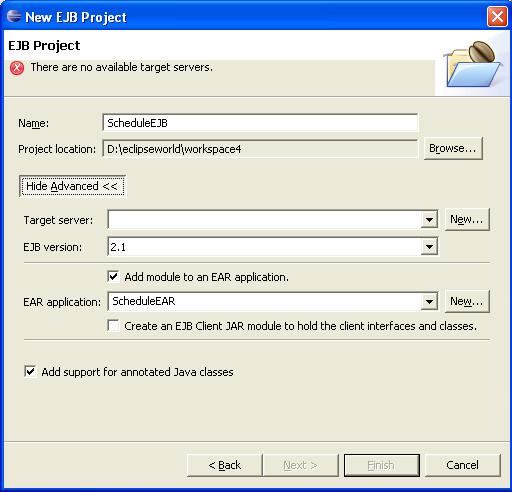
Task: Click the Eclipse icon in title bar
Action: [x=14, y=16]
